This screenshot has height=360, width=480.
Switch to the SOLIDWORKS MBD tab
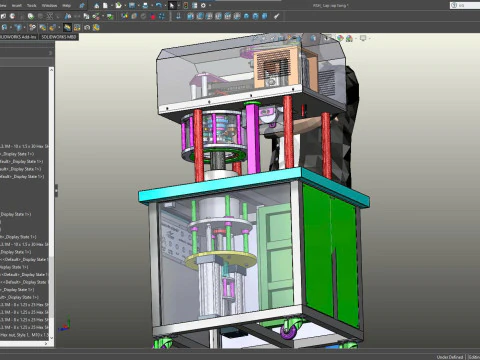[59, 37]
